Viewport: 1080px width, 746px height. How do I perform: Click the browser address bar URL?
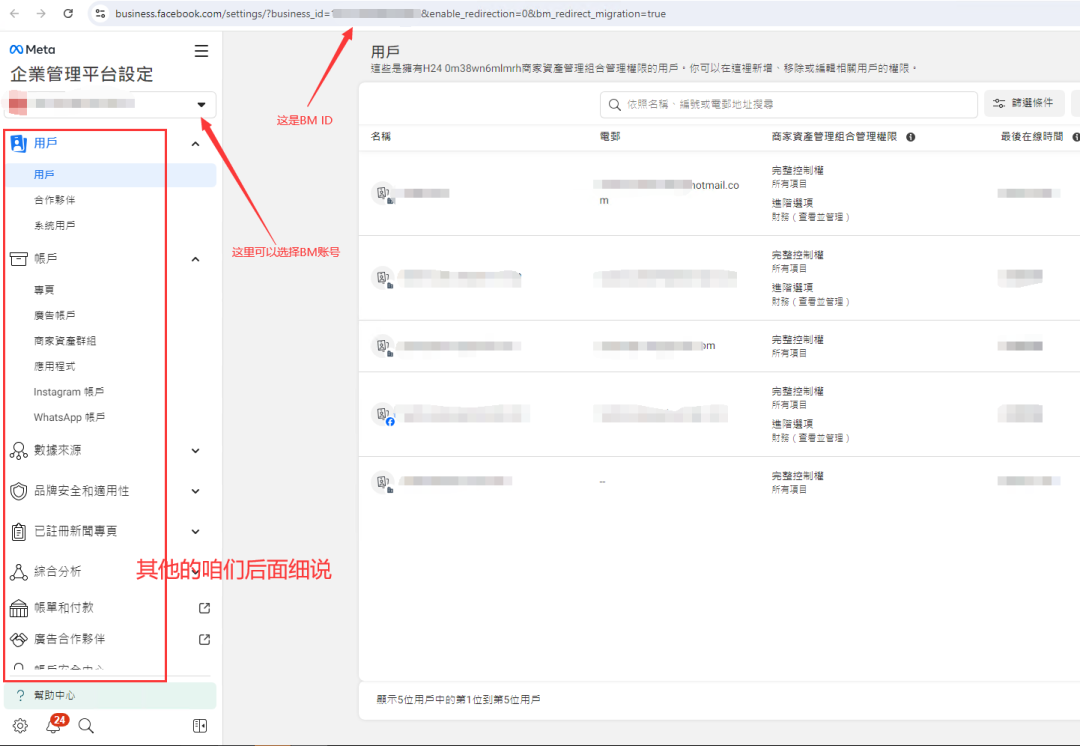click(x=390, y=14)
